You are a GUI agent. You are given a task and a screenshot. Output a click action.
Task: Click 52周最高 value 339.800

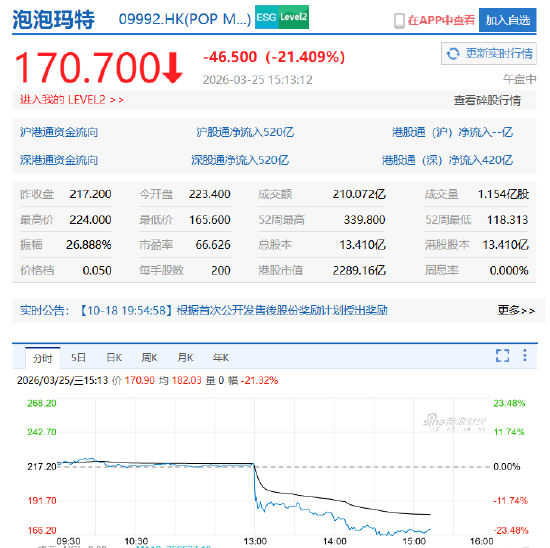(x=364, y=220)
